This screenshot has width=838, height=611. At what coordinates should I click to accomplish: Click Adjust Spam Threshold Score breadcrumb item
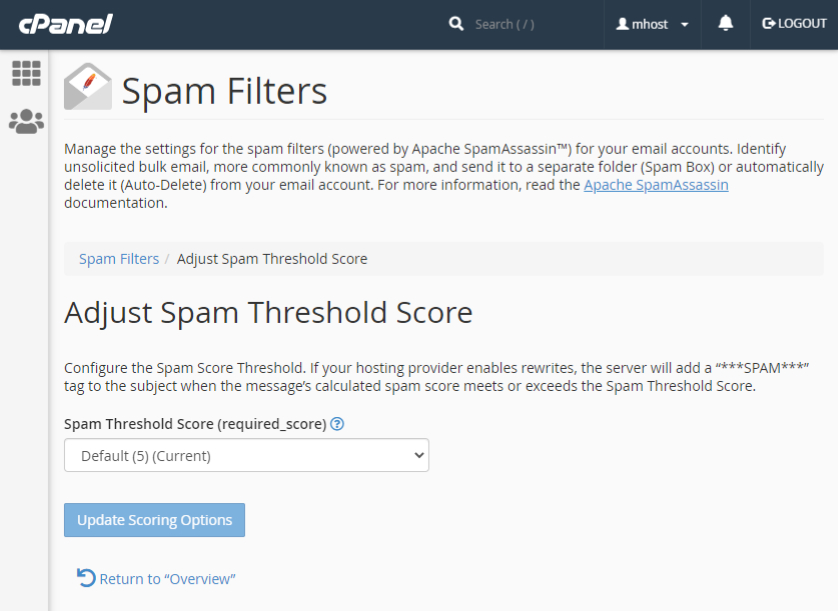(x=272, y=259)
